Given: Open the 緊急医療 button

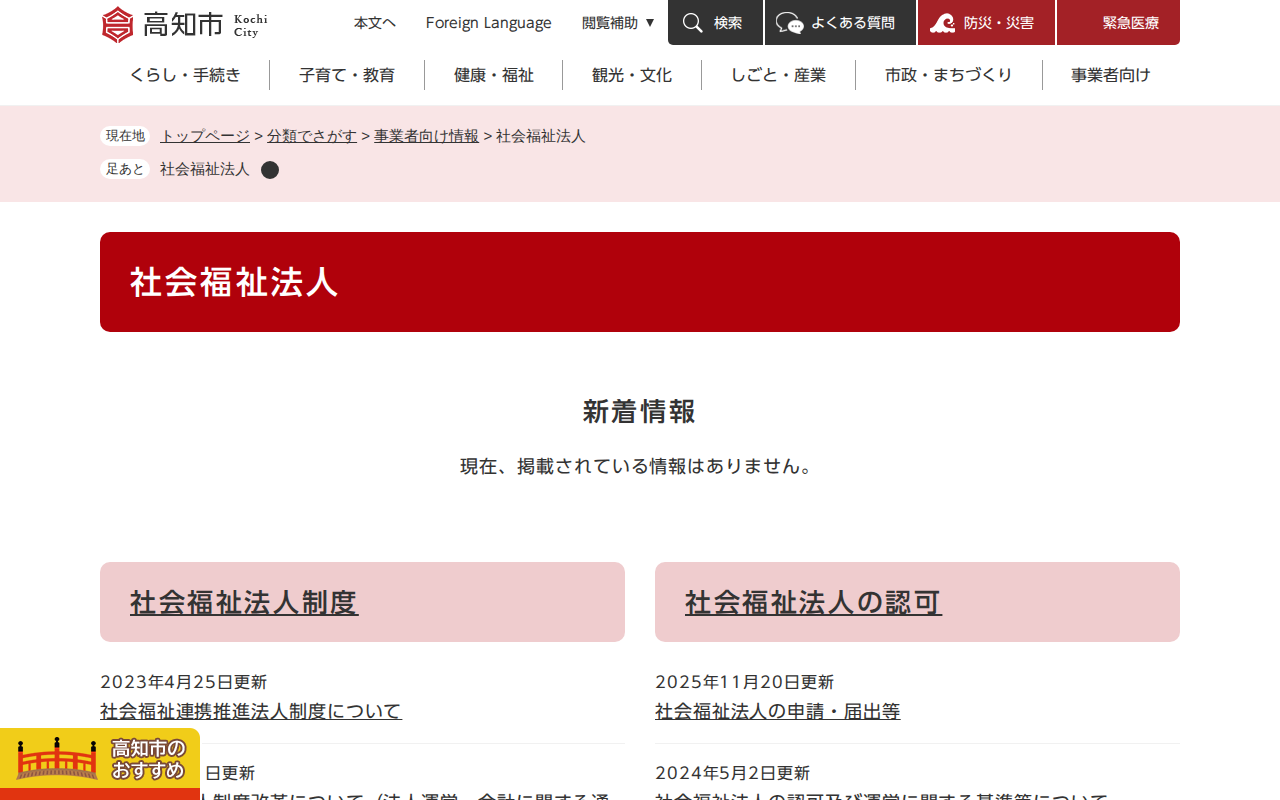Looking at the screenshot, I should 1118,22.
